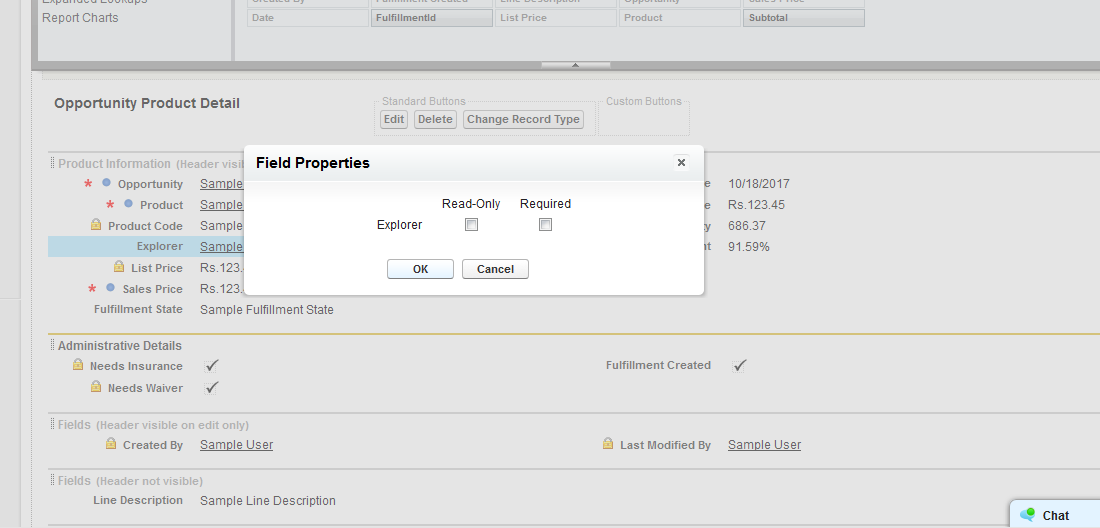1100x528 pixels.
Task: Click the List Price lock icon
Action: click(x=119, y=267)
